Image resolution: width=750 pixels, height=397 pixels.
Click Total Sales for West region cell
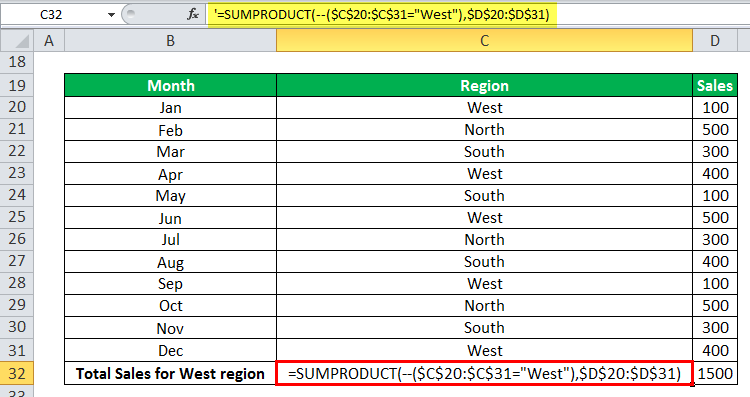170,373
